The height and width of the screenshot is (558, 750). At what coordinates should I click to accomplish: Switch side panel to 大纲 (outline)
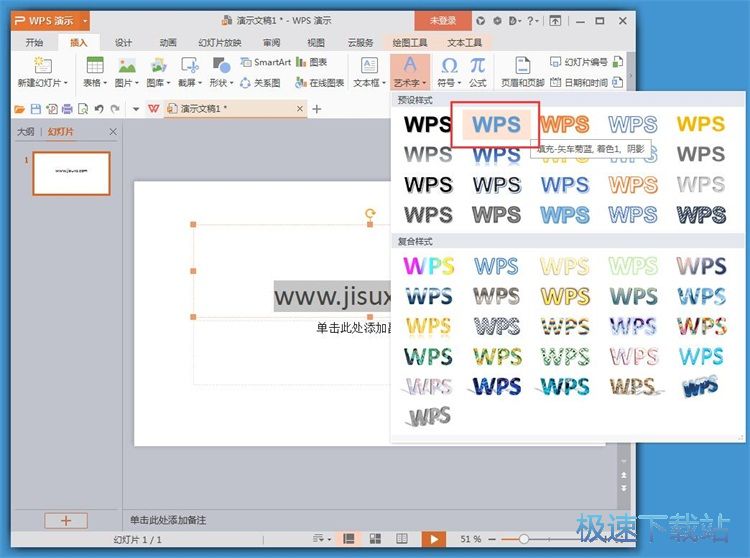point(25,132)
